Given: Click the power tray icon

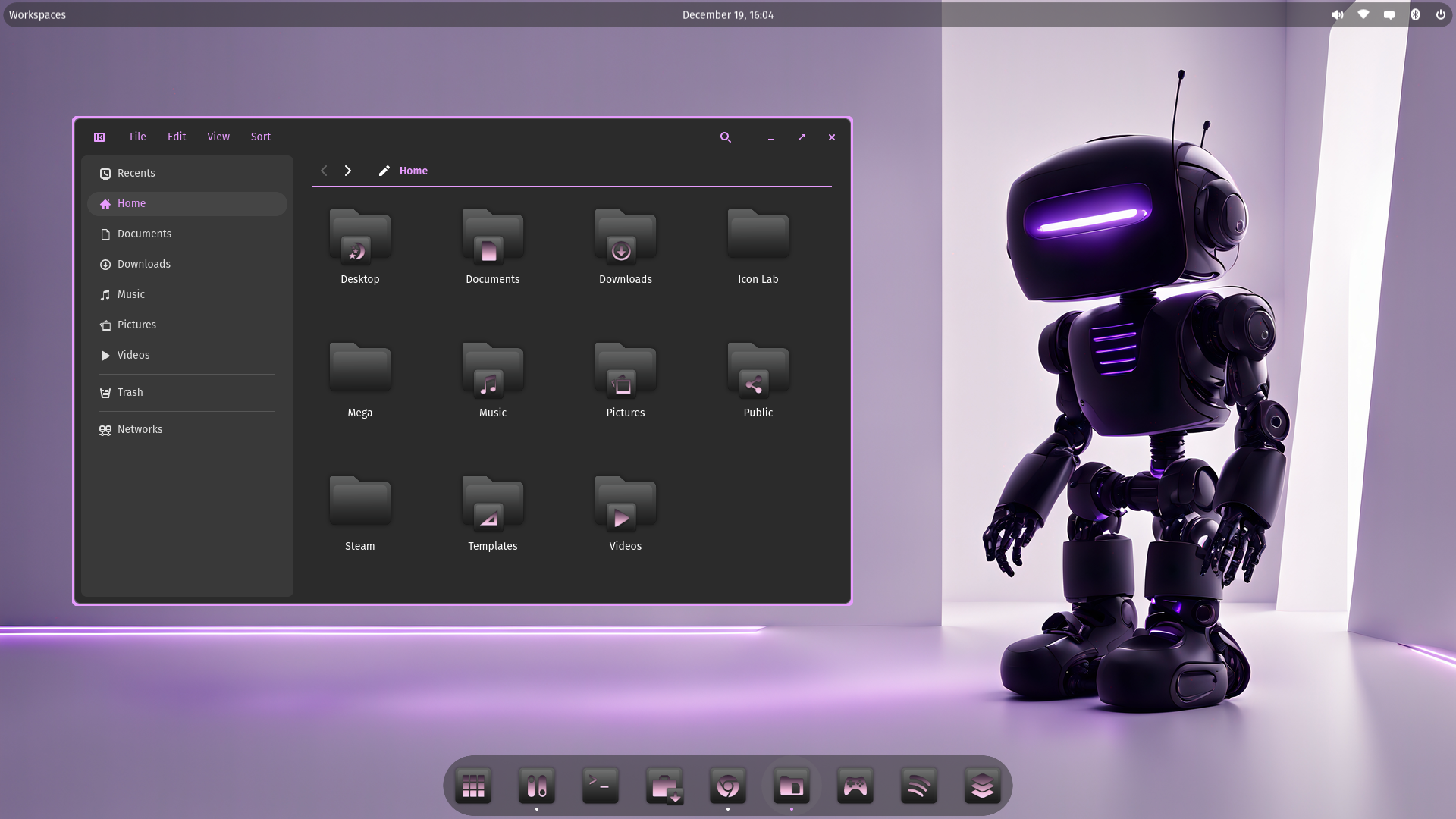Looking at the screenshot, I should (x=1441, y=14).
